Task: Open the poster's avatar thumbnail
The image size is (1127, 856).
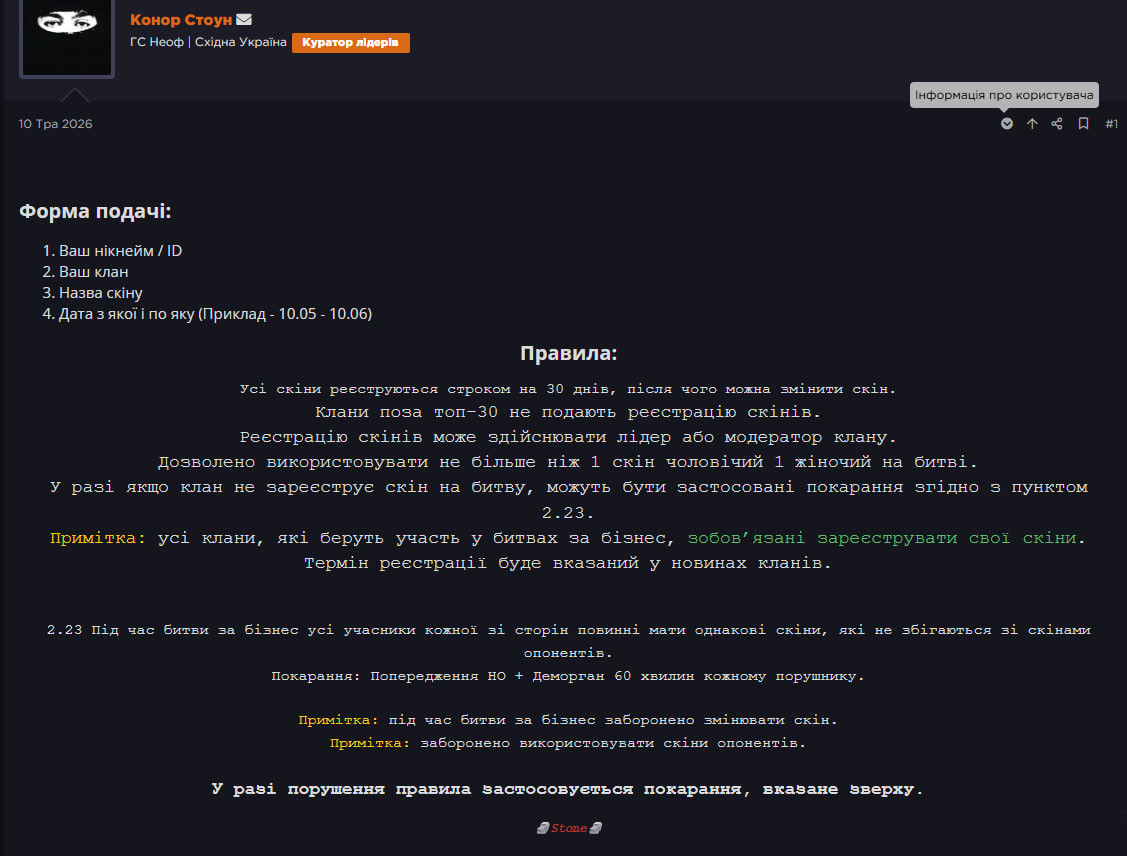Action: coord(67,37)
